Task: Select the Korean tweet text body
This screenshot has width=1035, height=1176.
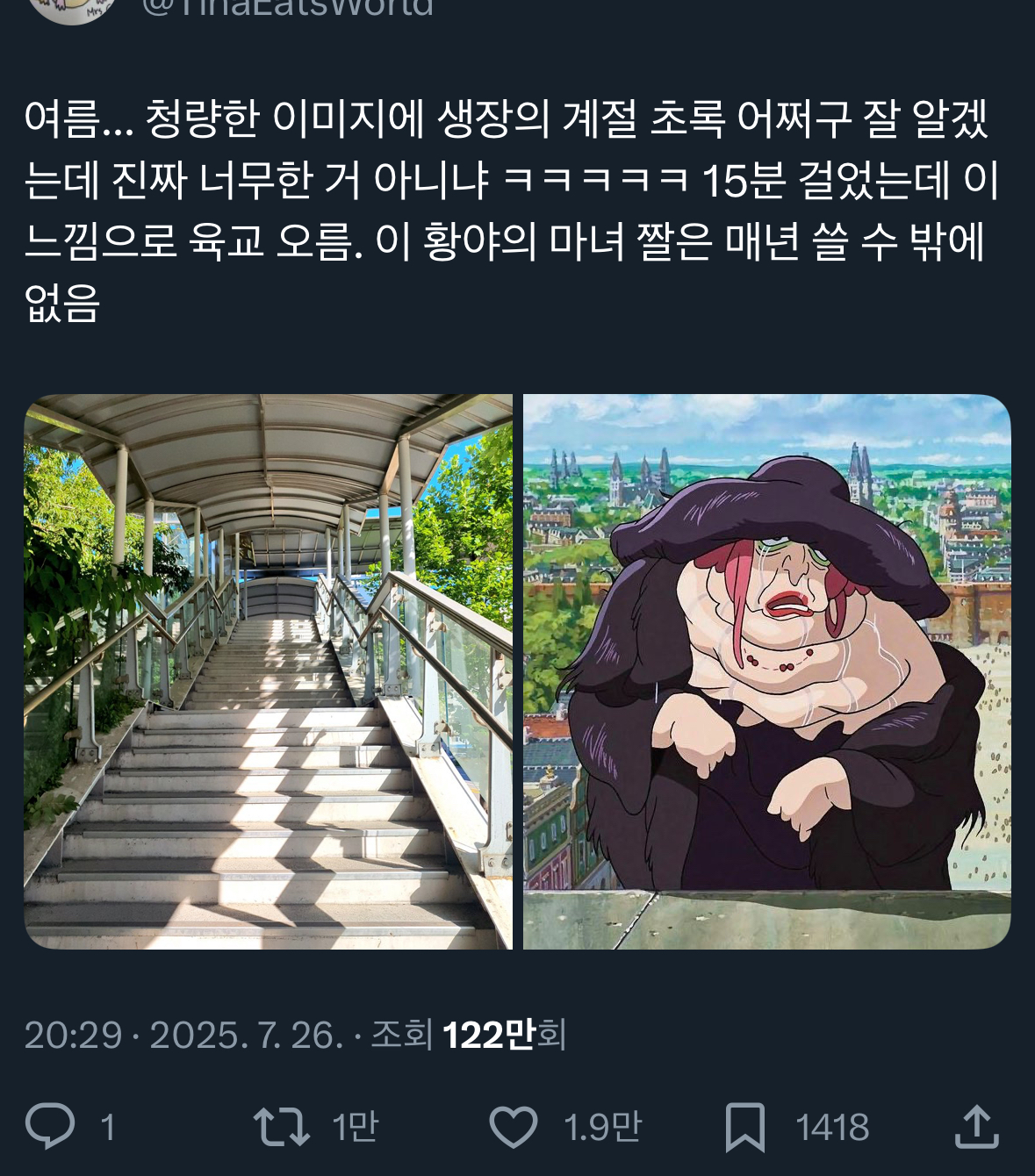Action: point(512,211)
